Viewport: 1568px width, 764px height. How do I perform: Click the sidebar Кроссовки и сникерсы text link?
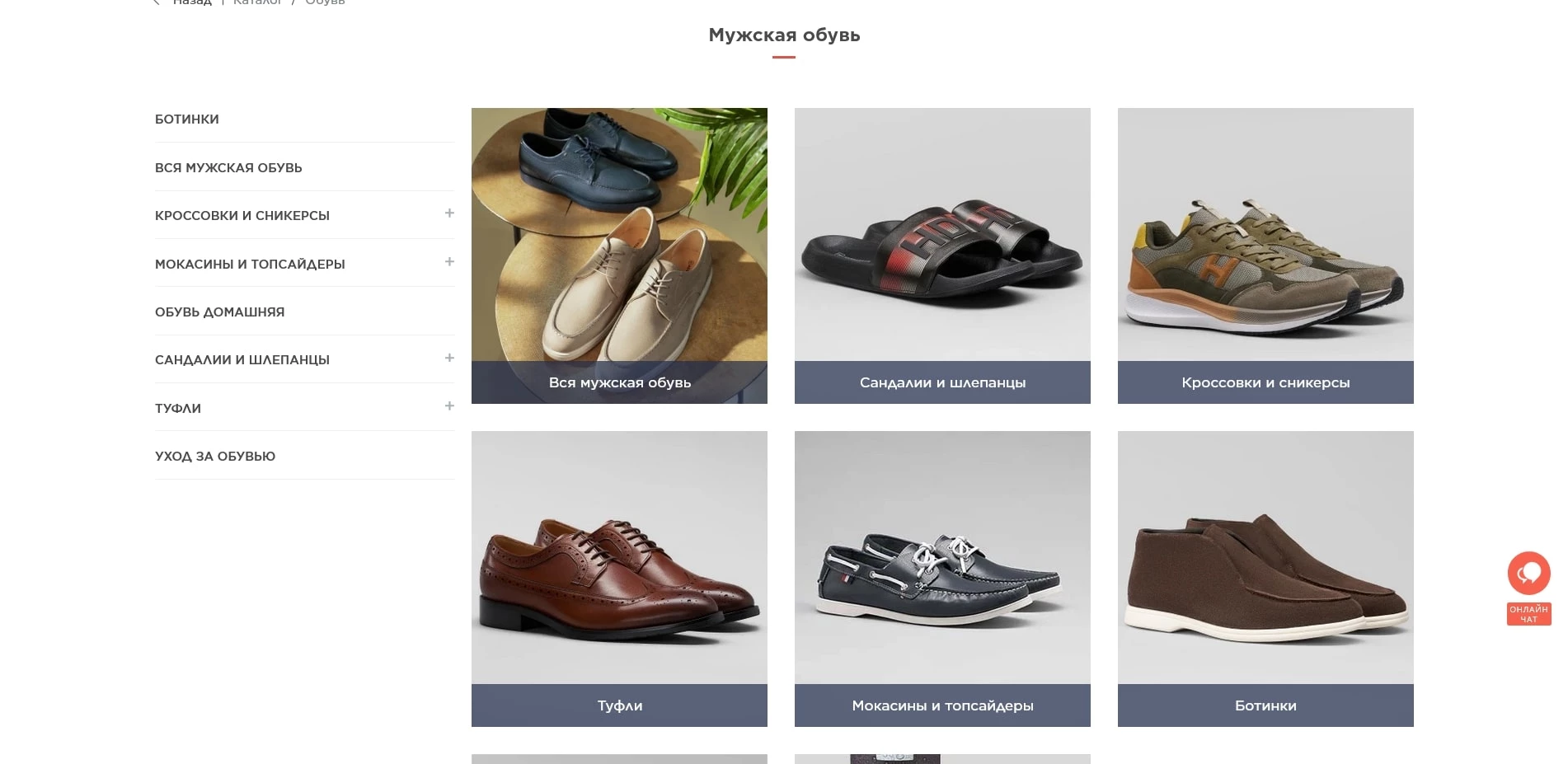click(242, 216)
